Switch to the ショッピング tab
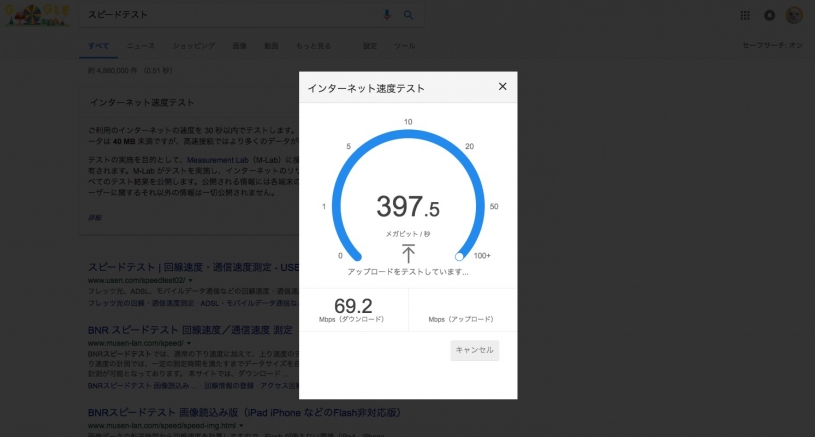Viewport: 815px width, 437px height. (x=194, y=46)
